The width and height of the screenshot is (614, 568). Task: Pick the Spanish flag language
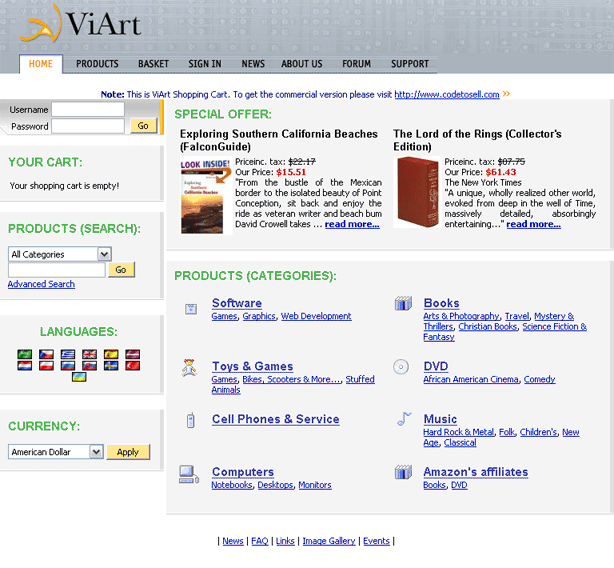click(111, 354)
